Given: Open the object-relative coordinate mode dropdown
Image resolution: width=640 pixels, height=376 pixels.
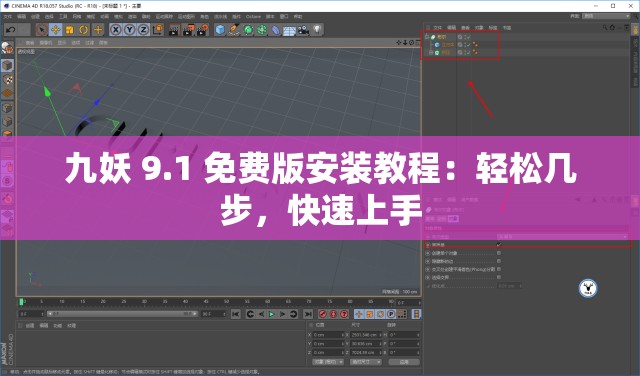Looking at the screenshot, I should [x=328, y=362].
